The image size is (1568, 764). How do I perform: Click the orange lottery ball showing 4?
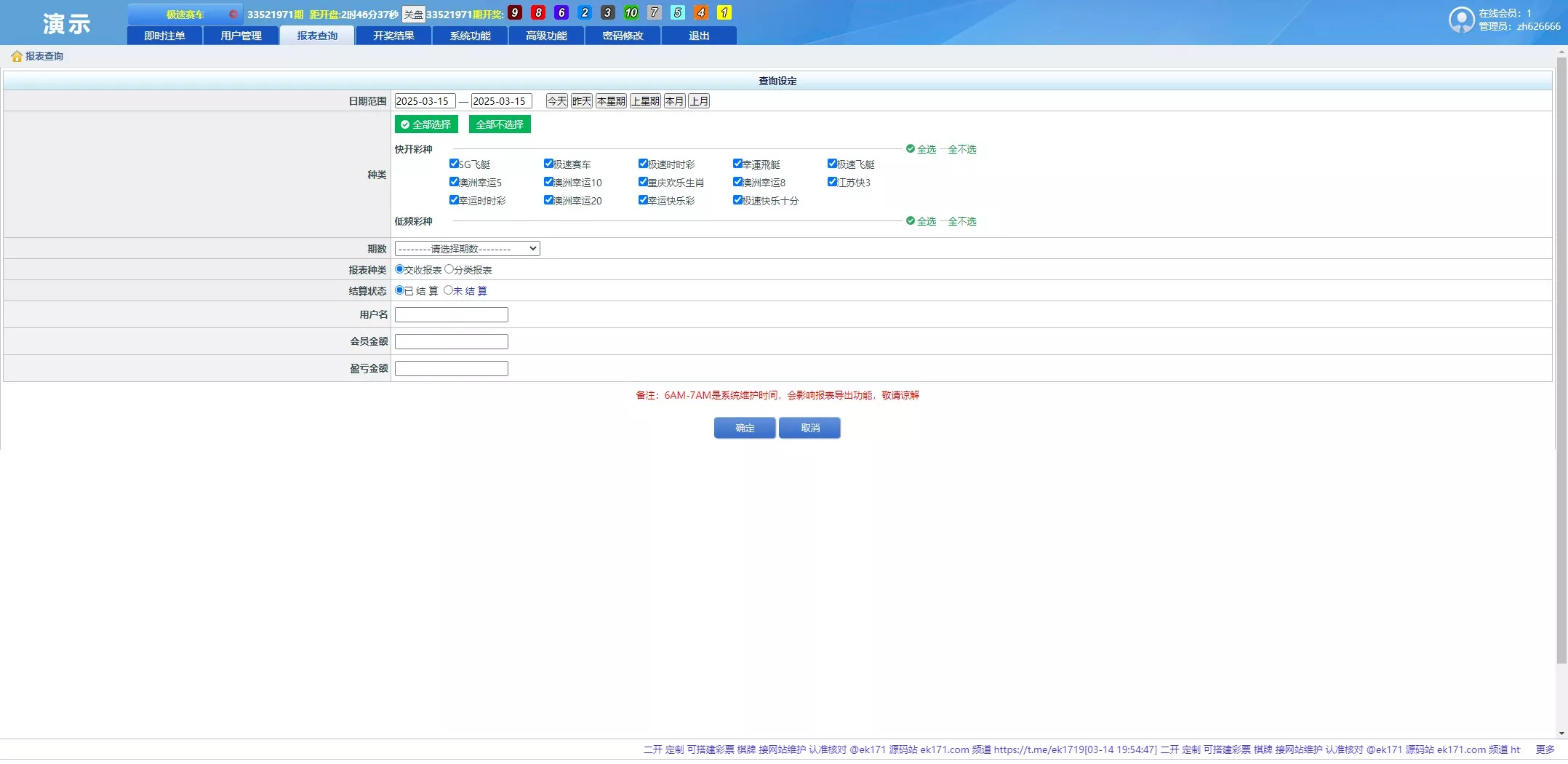point(700,12)
